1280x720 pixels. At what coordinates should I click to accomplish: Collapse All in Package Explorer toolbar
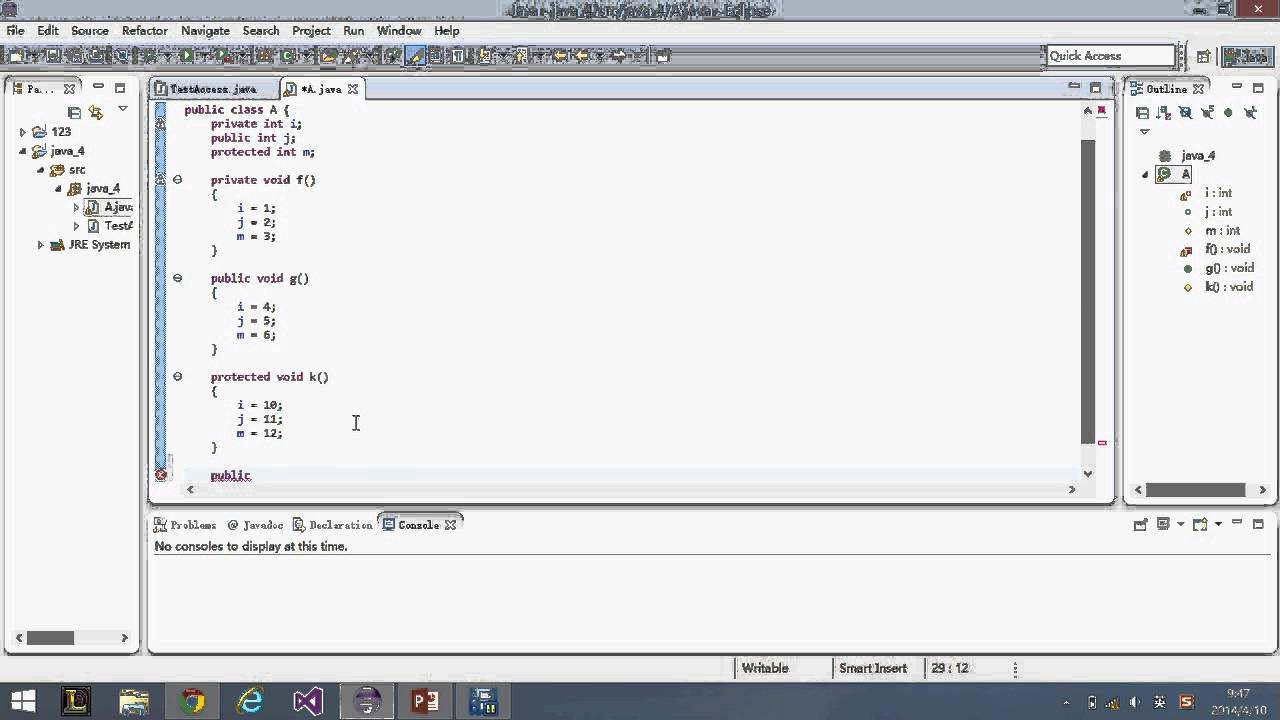point(74,112)
